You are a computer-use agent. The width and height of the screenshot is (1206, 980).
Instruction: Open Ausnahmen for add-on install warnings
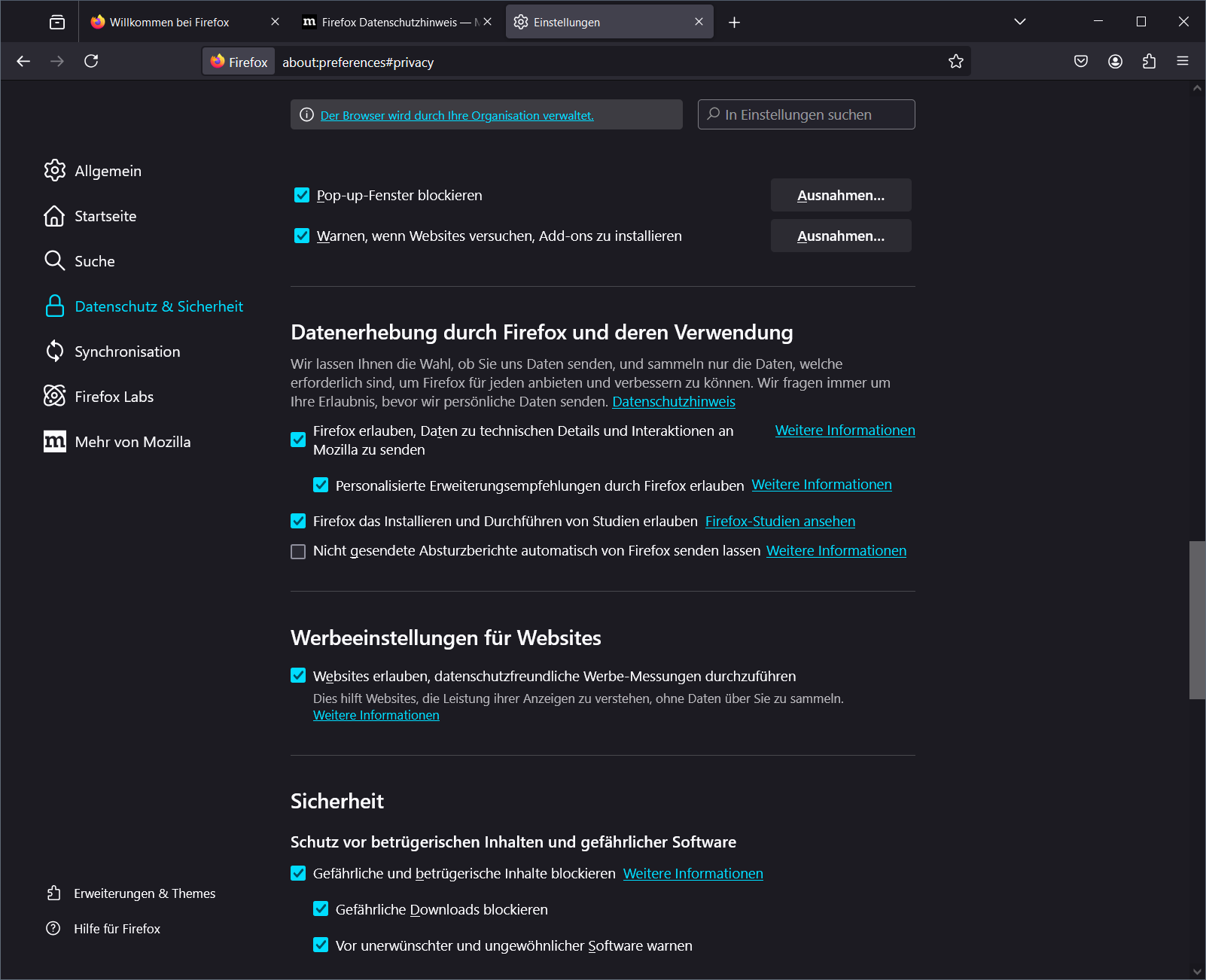point(841,236)
